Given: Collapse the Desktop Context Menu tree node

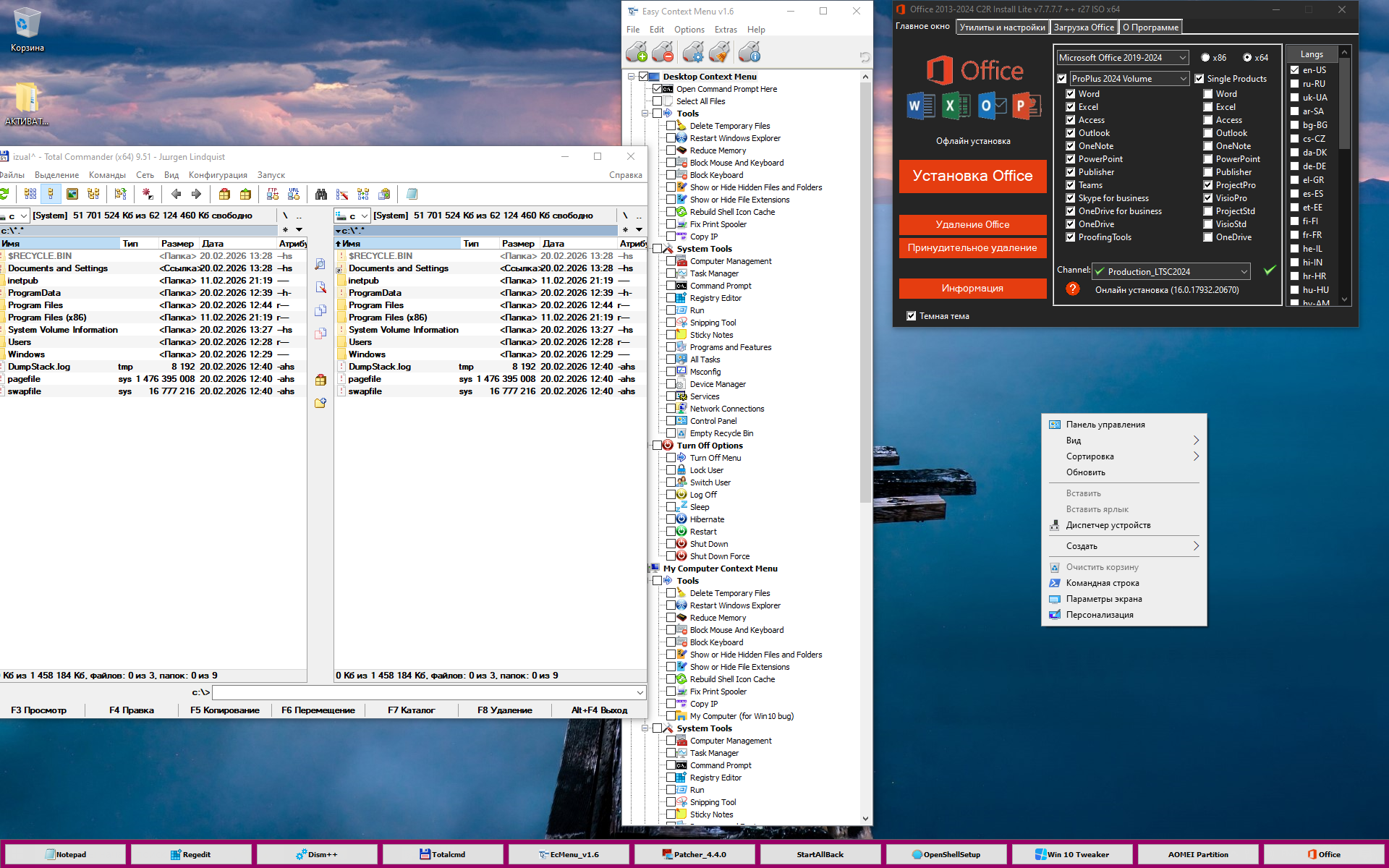Looking at the screenshot, I should 632,77.
